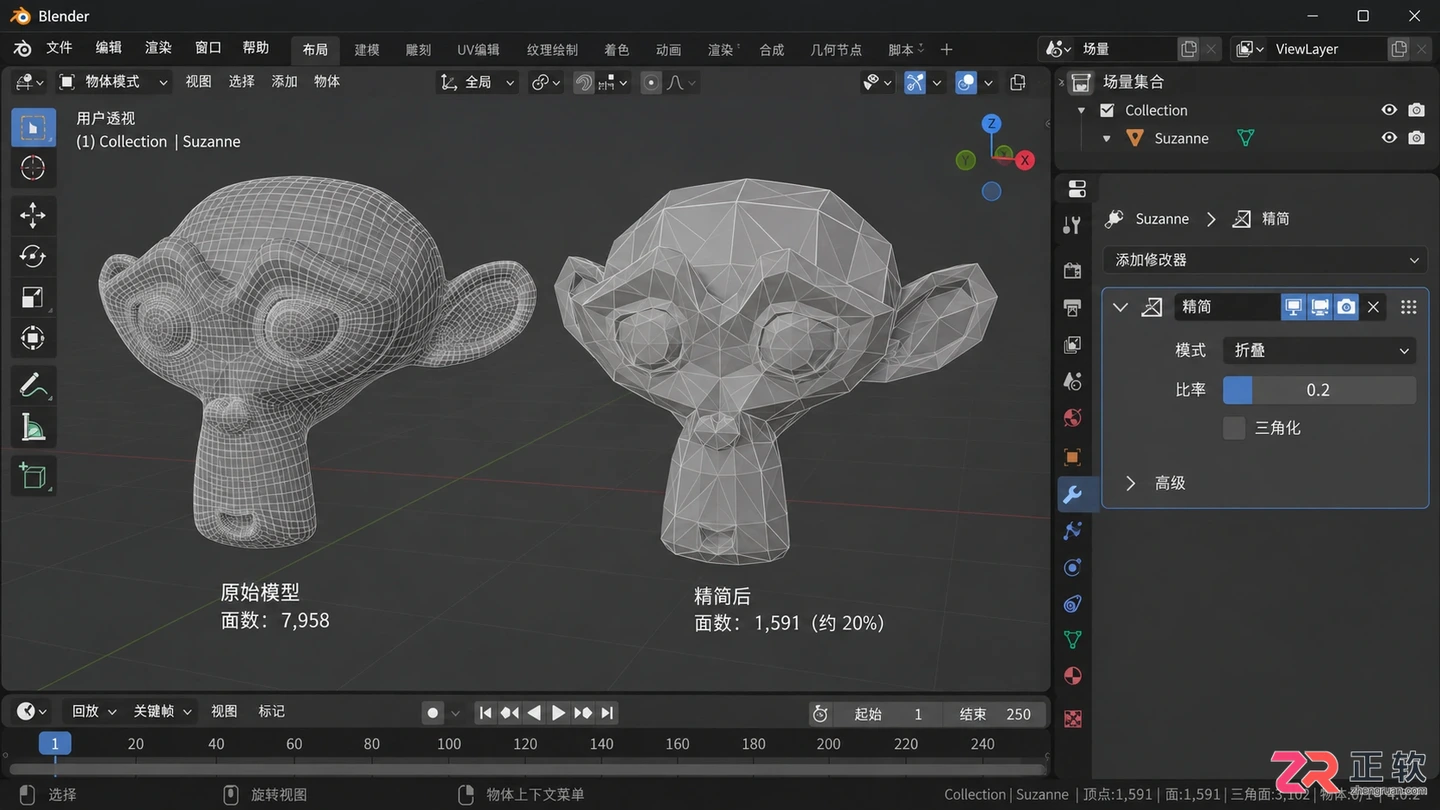1440x810 pixels.
Task: Open the 编辑 menu
Action: click(108, 48)
